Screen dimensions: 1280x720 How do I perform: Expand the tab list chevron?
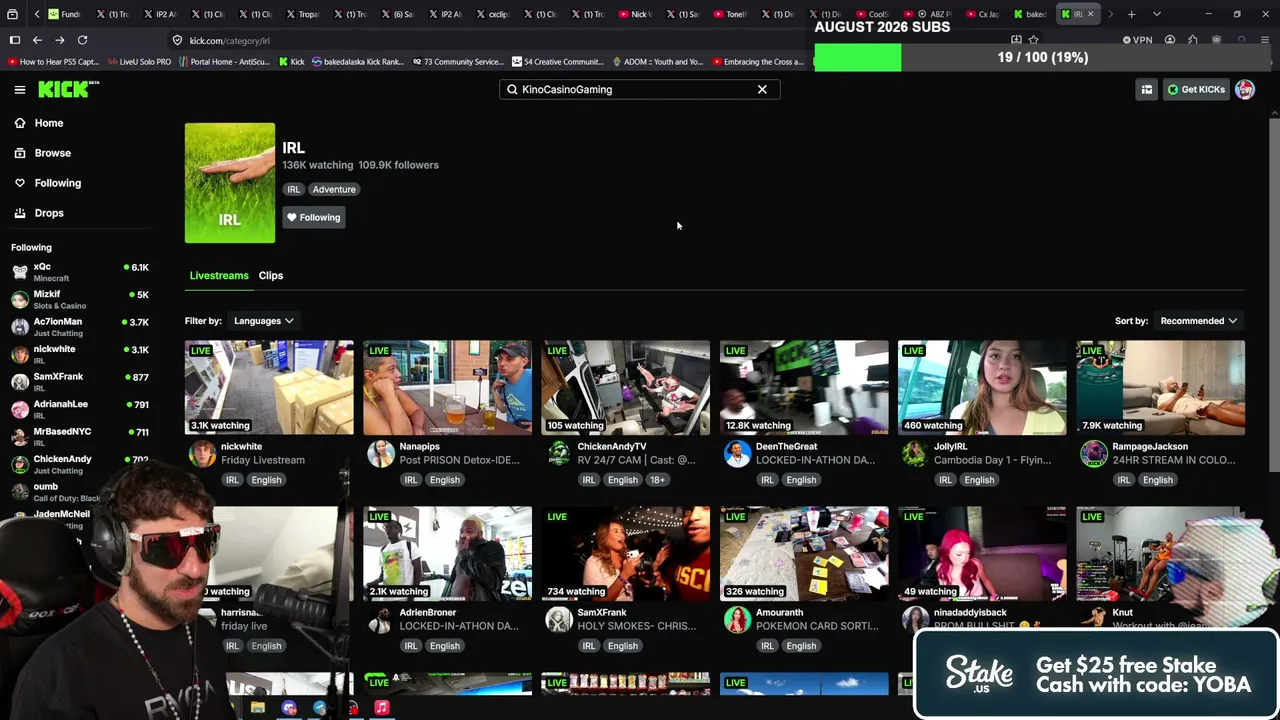pyautogui.click(x=1157, y=14)
